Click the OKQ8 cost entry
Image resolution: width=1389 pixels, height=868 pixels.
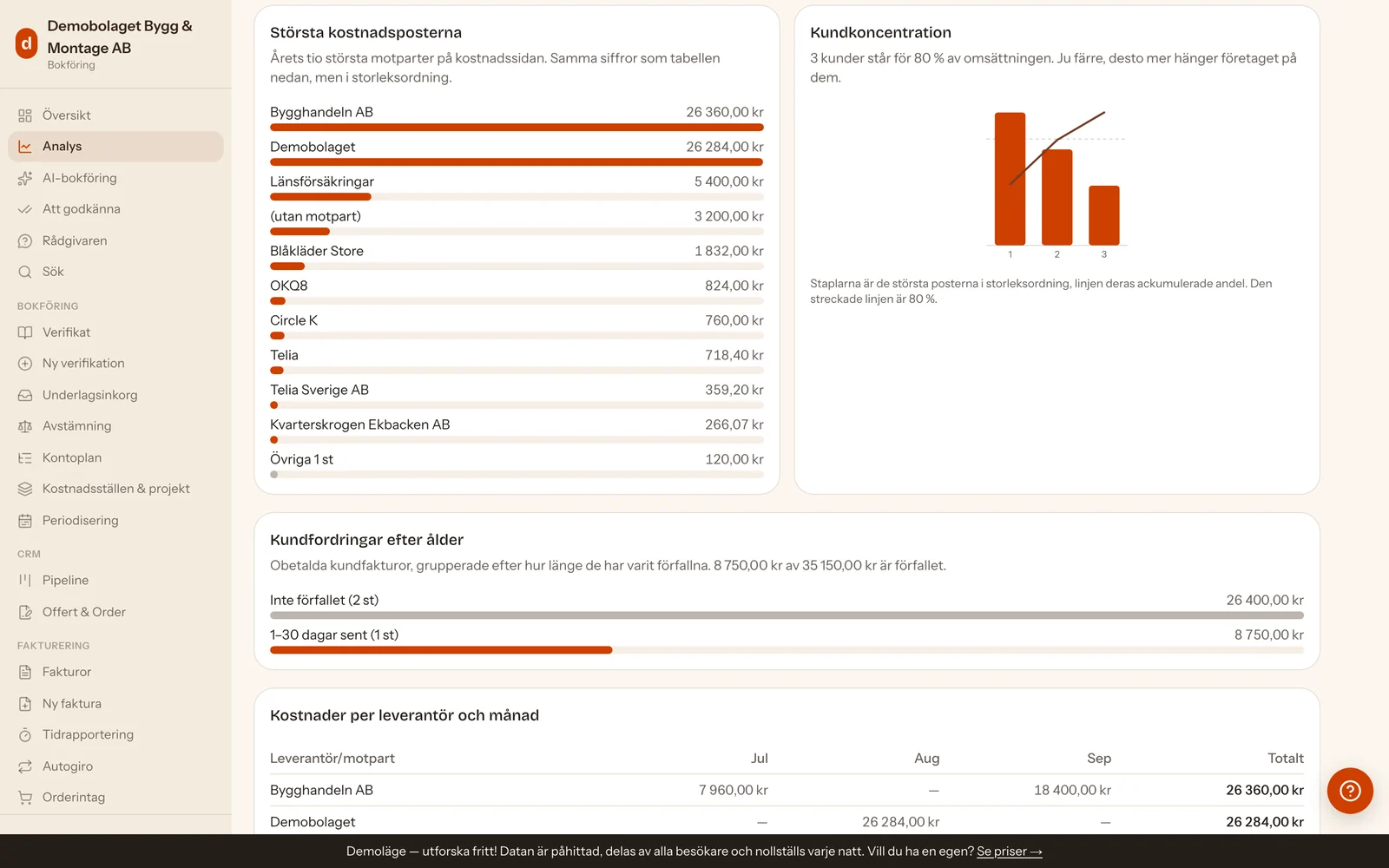517,292
